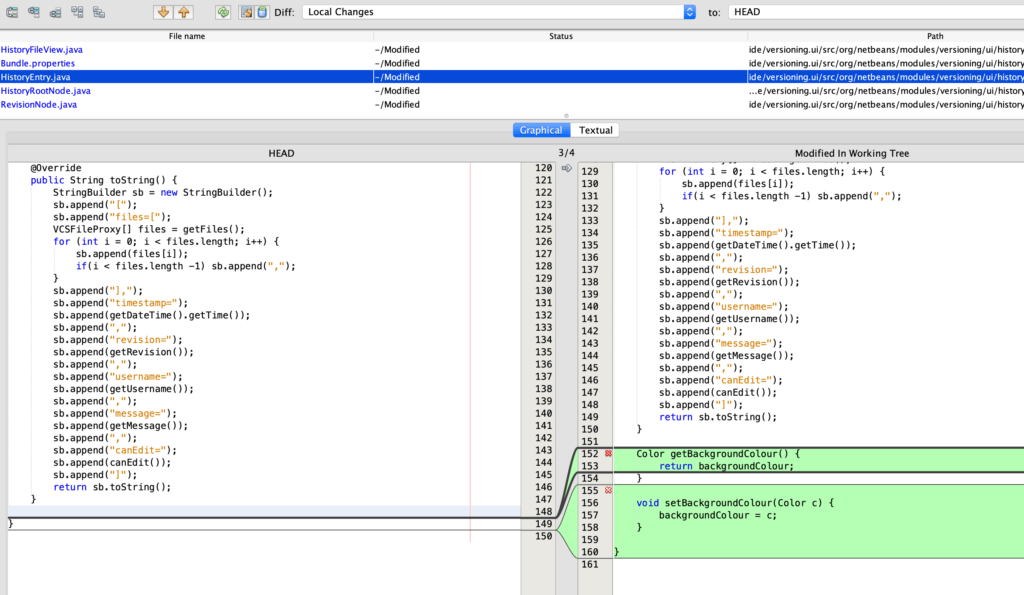This screenshot has width=1024, height=595.
Task: Go to previous difference with up arrow
Action: click(183, 12)
